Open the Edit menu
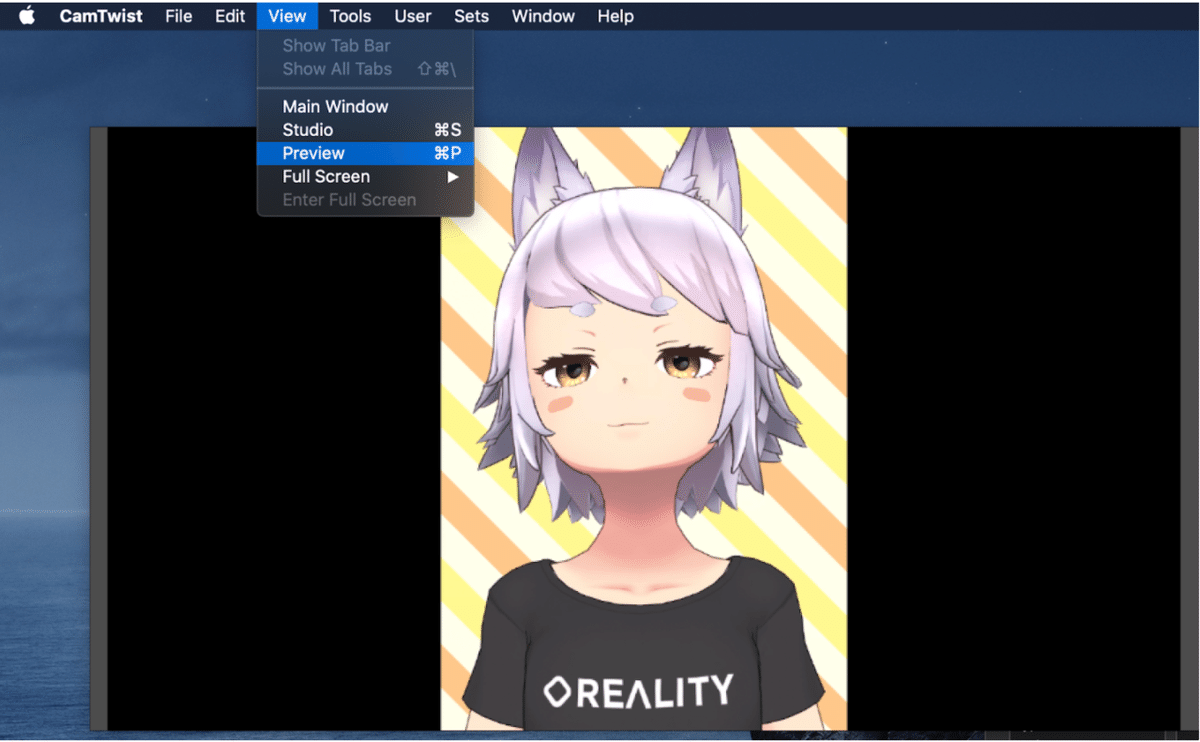Viewport: 1200px width, 742px height. coord(230,16)
